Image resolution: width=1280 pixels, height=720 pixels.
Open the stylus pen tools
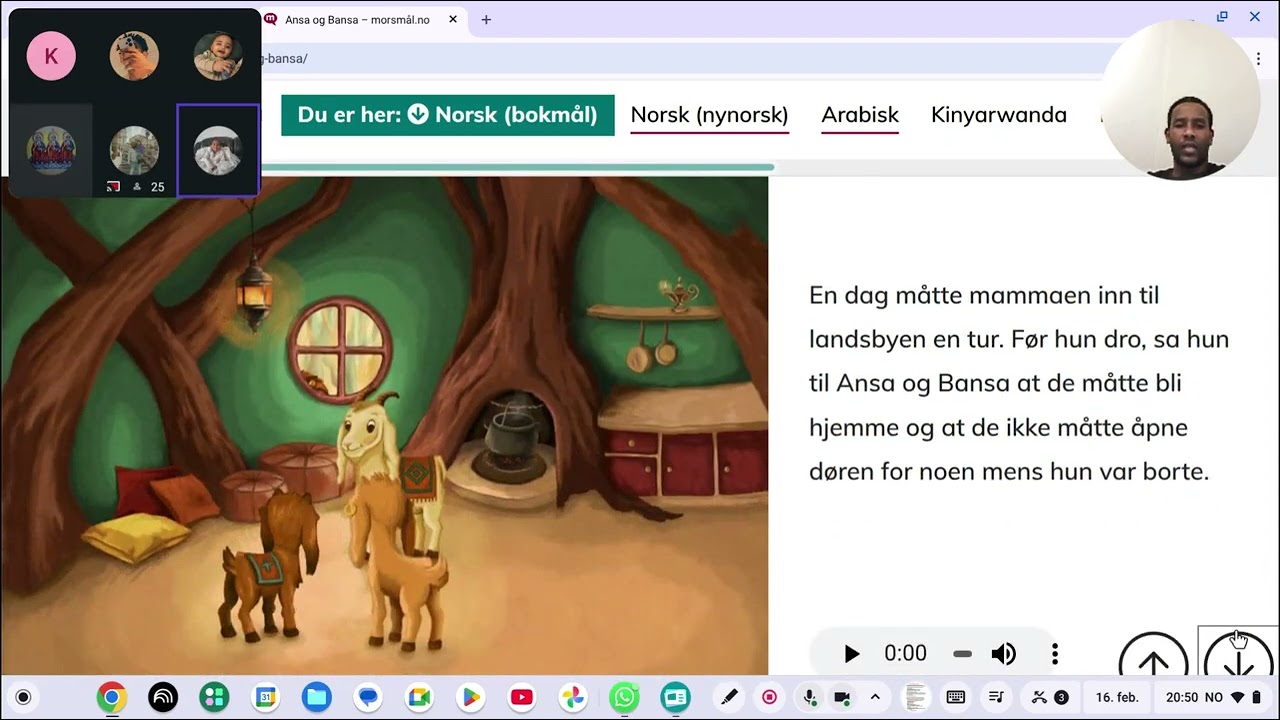coord(729,697)
